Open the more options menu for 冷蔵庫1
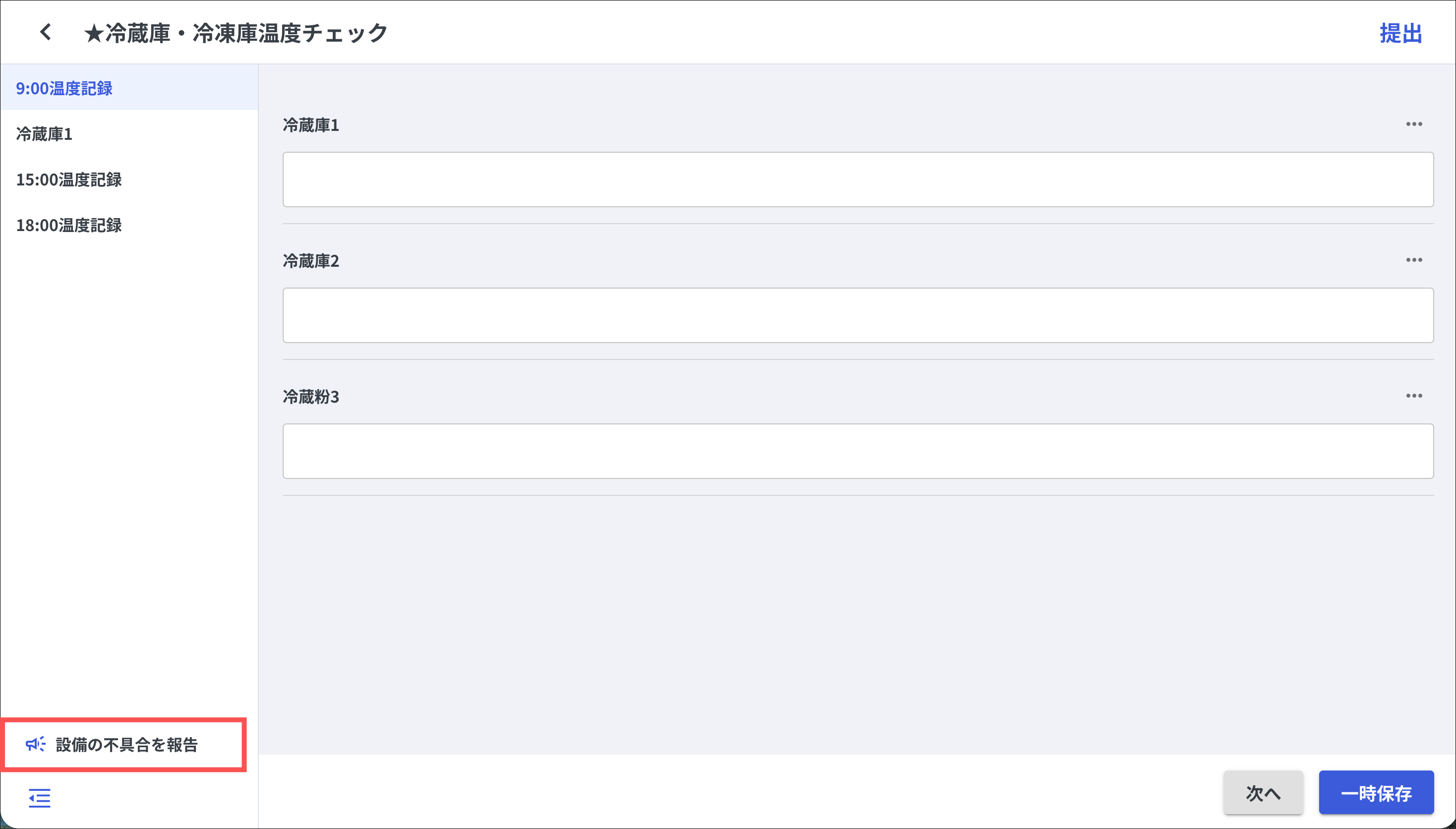Image resolution: width=1456 pixels, height=829 pixels. click(x=1413, y=124)
